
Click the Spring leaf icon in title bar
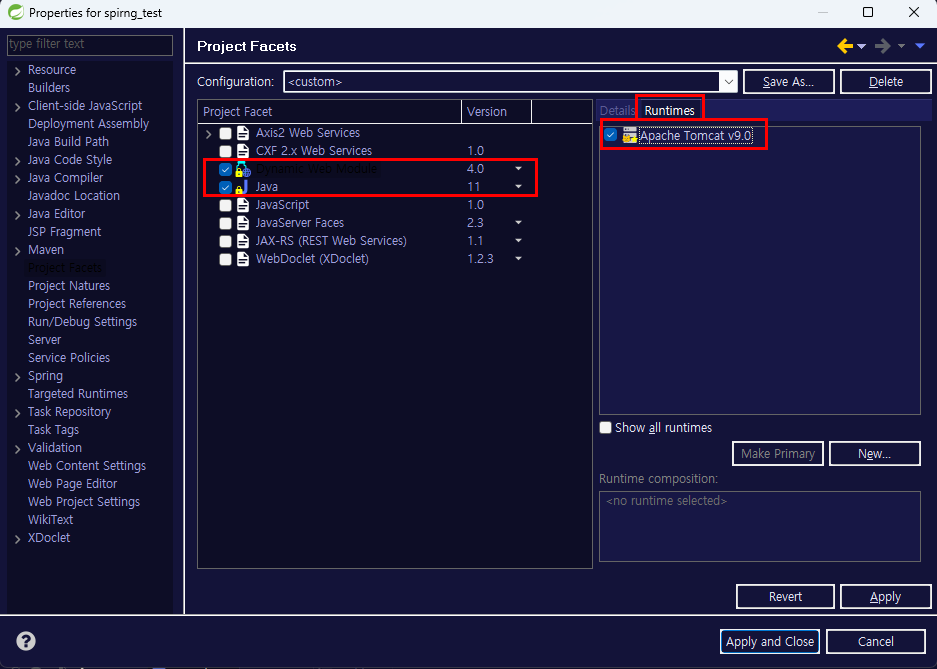[x=16, y=12]
